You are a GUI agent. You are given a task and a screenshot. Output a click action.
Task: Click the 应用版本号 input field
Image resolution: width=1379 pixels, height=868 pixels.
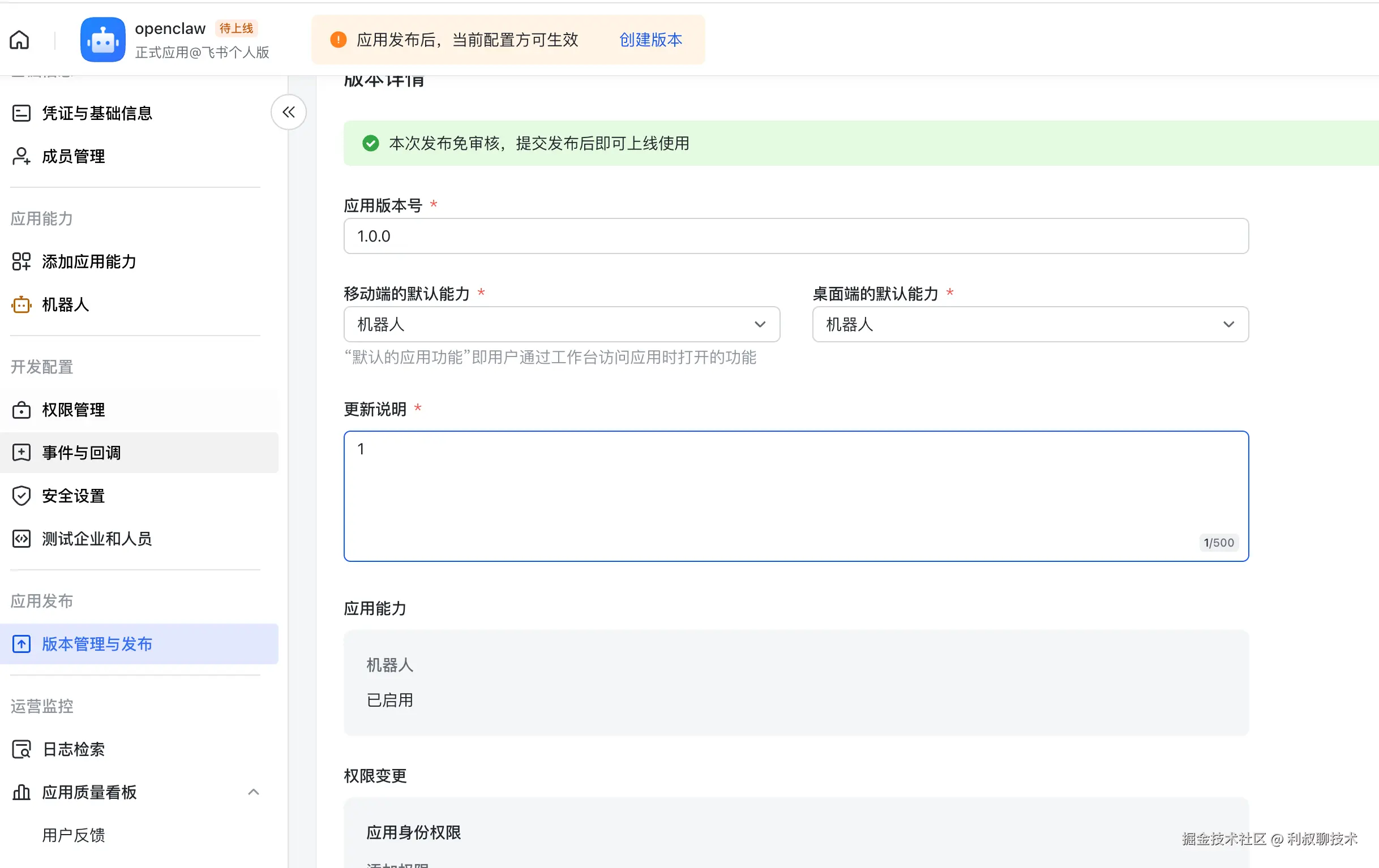[x=795, y=237]
